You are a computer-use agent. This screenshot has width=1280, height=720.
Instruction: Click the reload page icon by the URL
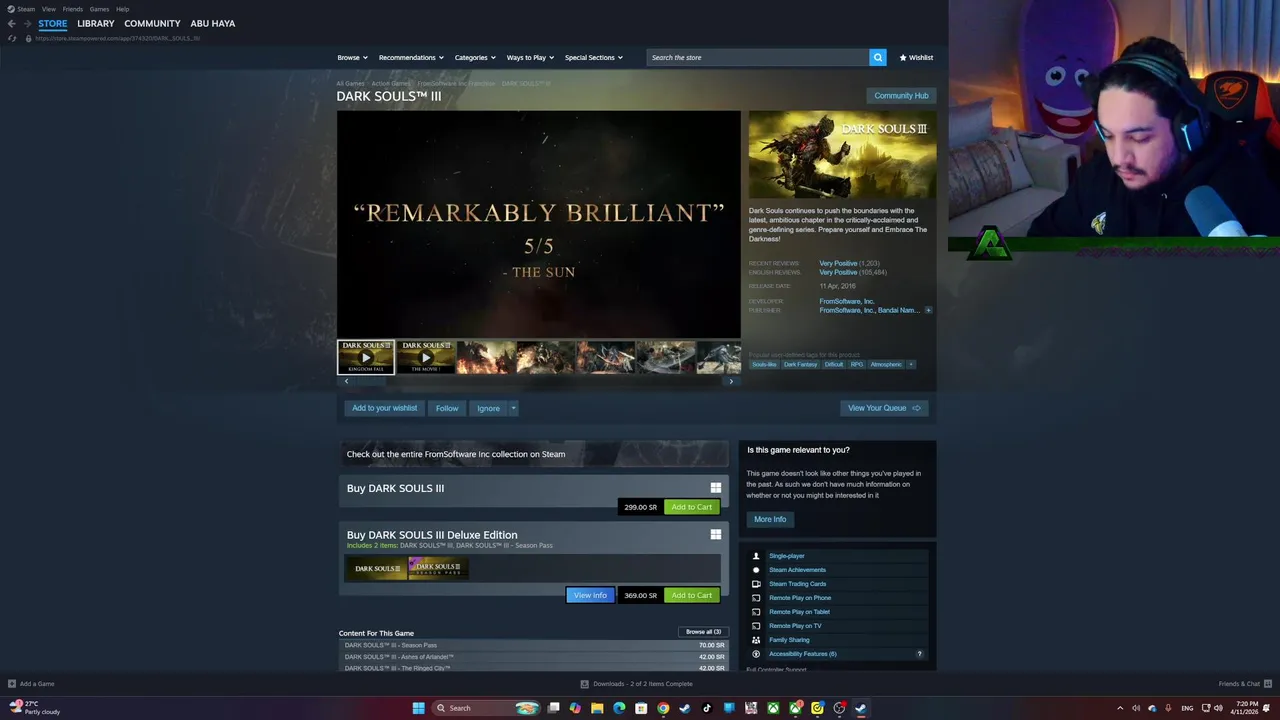12,38
